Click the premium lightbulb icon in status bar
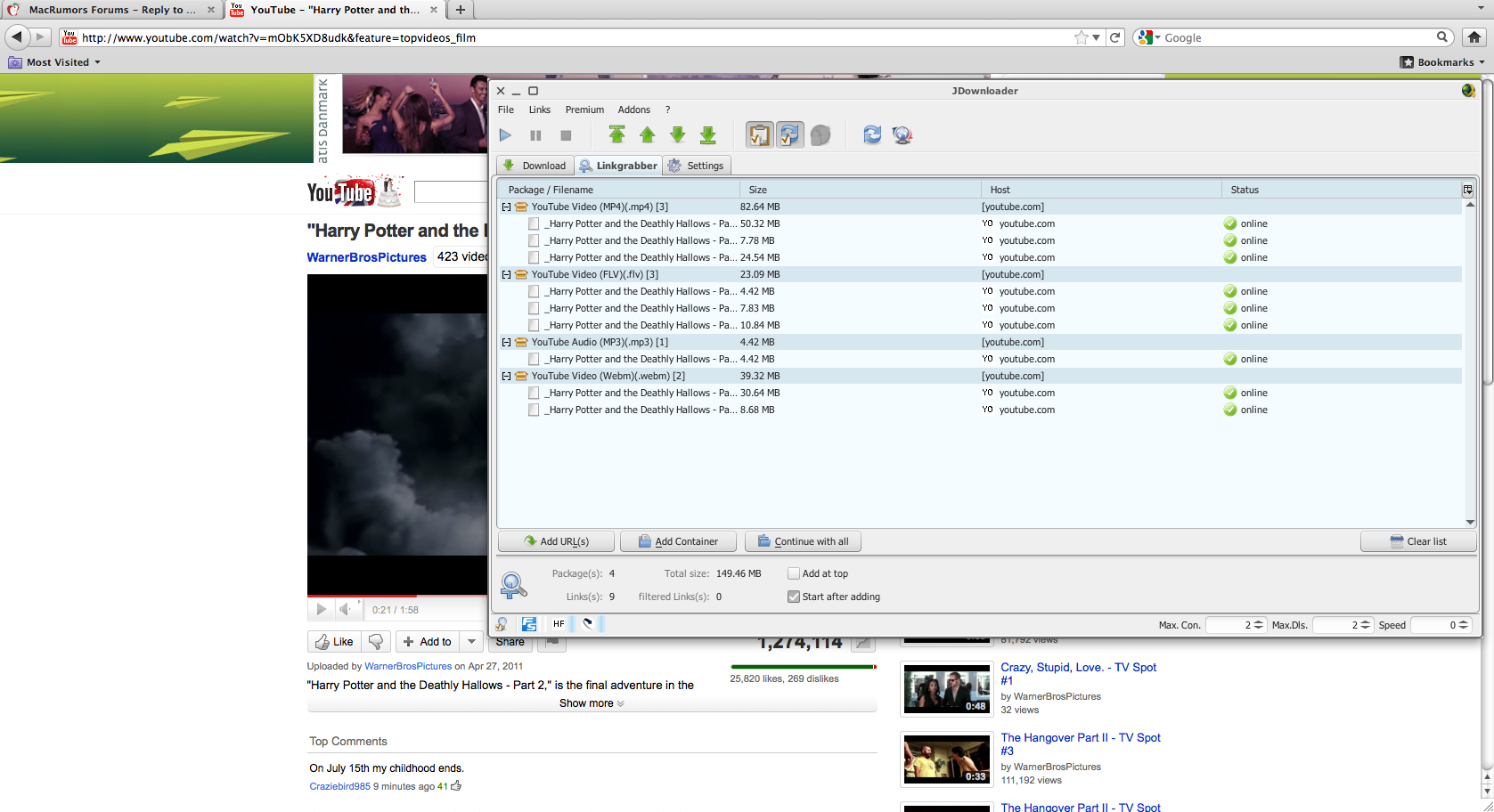 coord(502,624)
